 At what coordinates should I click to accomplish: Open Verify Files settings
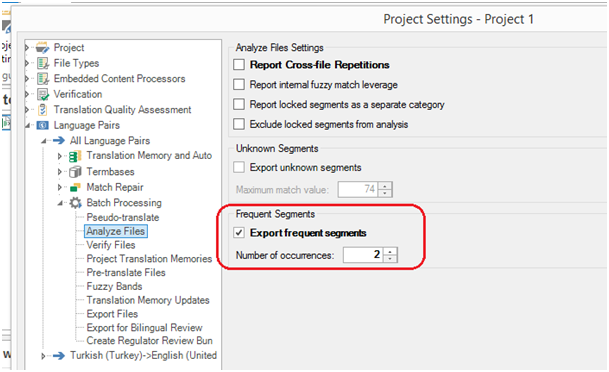point(111,245)
